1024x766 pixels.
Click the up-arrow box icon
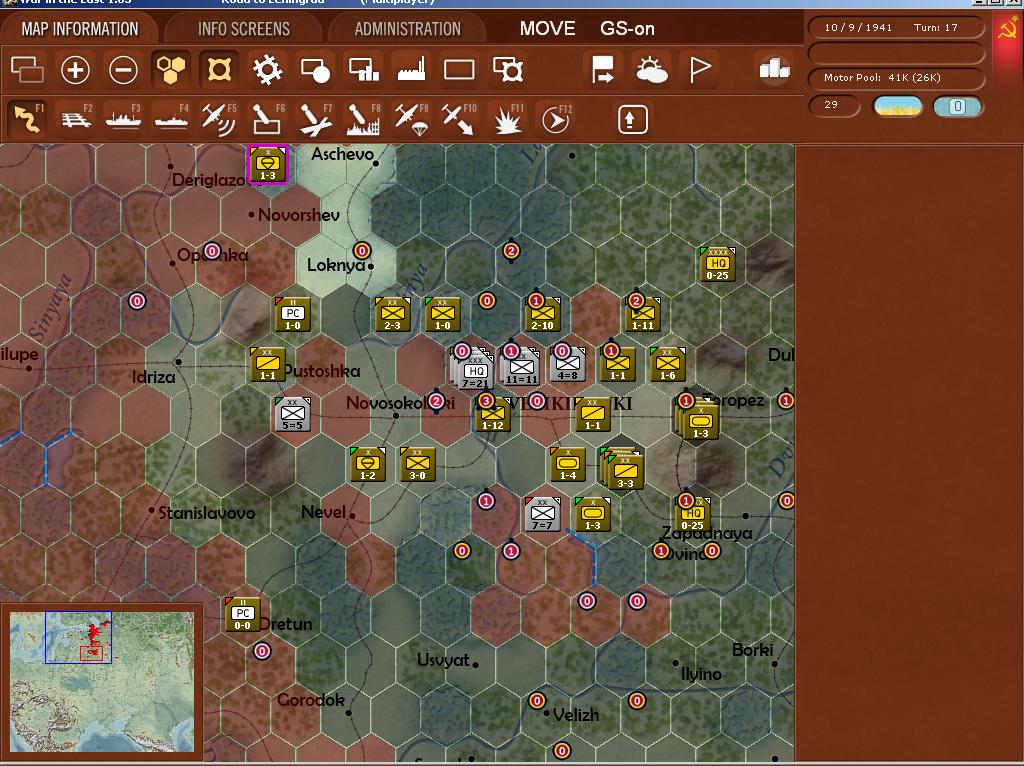click(632, 120)
